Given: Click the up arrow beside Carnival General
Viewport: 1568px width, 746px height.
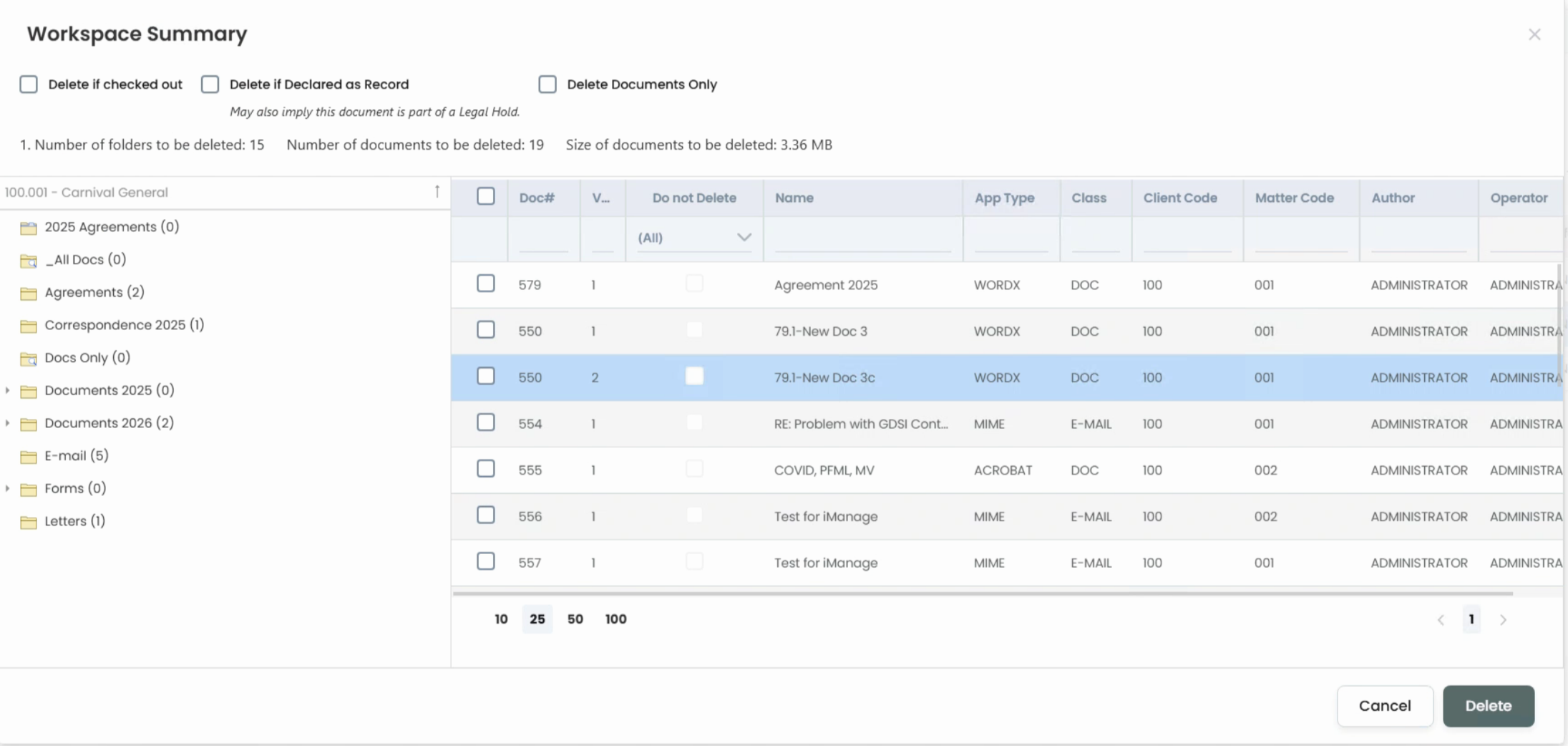Looking at the screenshot, I should click(437, 192).
